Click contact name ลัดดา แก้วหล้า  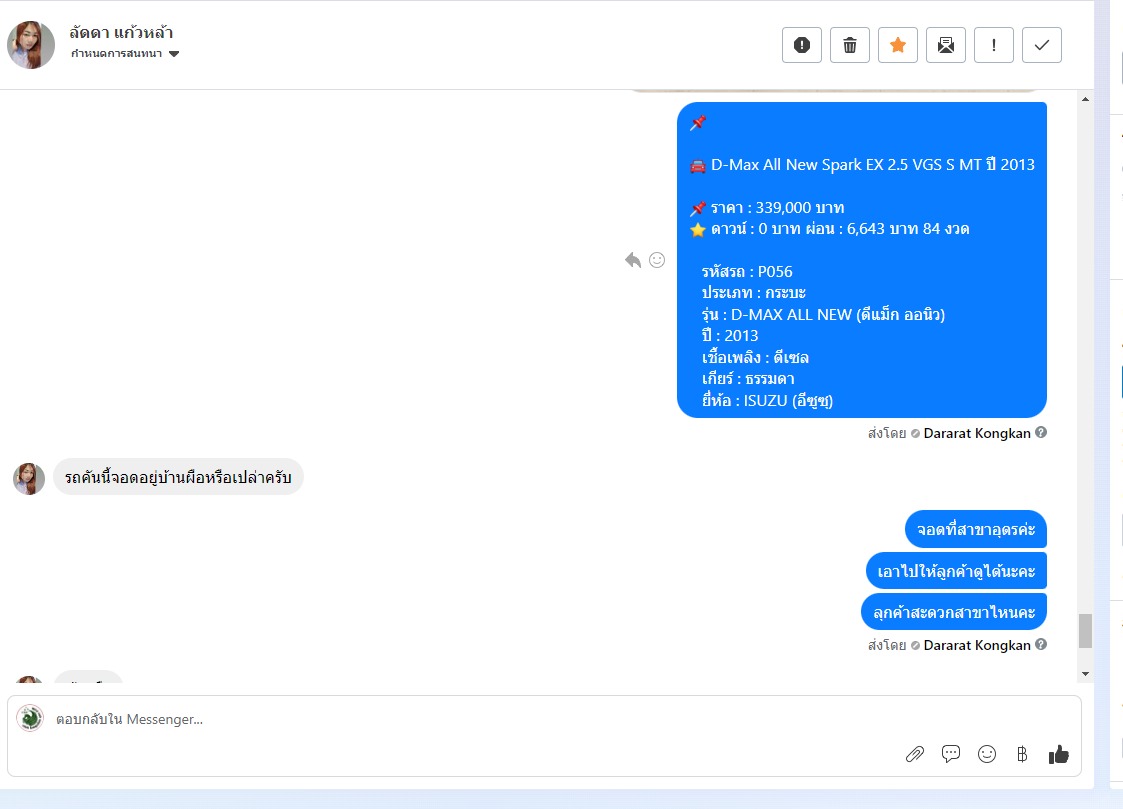pos(121,32)
